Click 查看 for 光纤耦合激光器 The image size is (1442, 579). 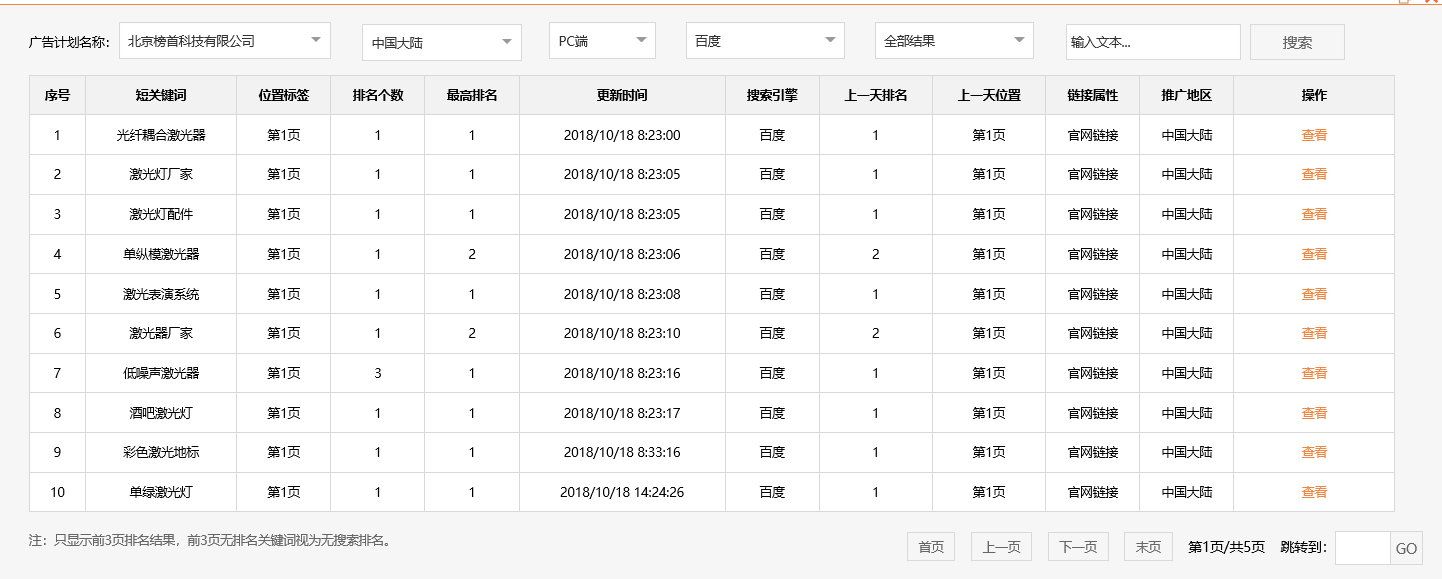point(1314,134)
